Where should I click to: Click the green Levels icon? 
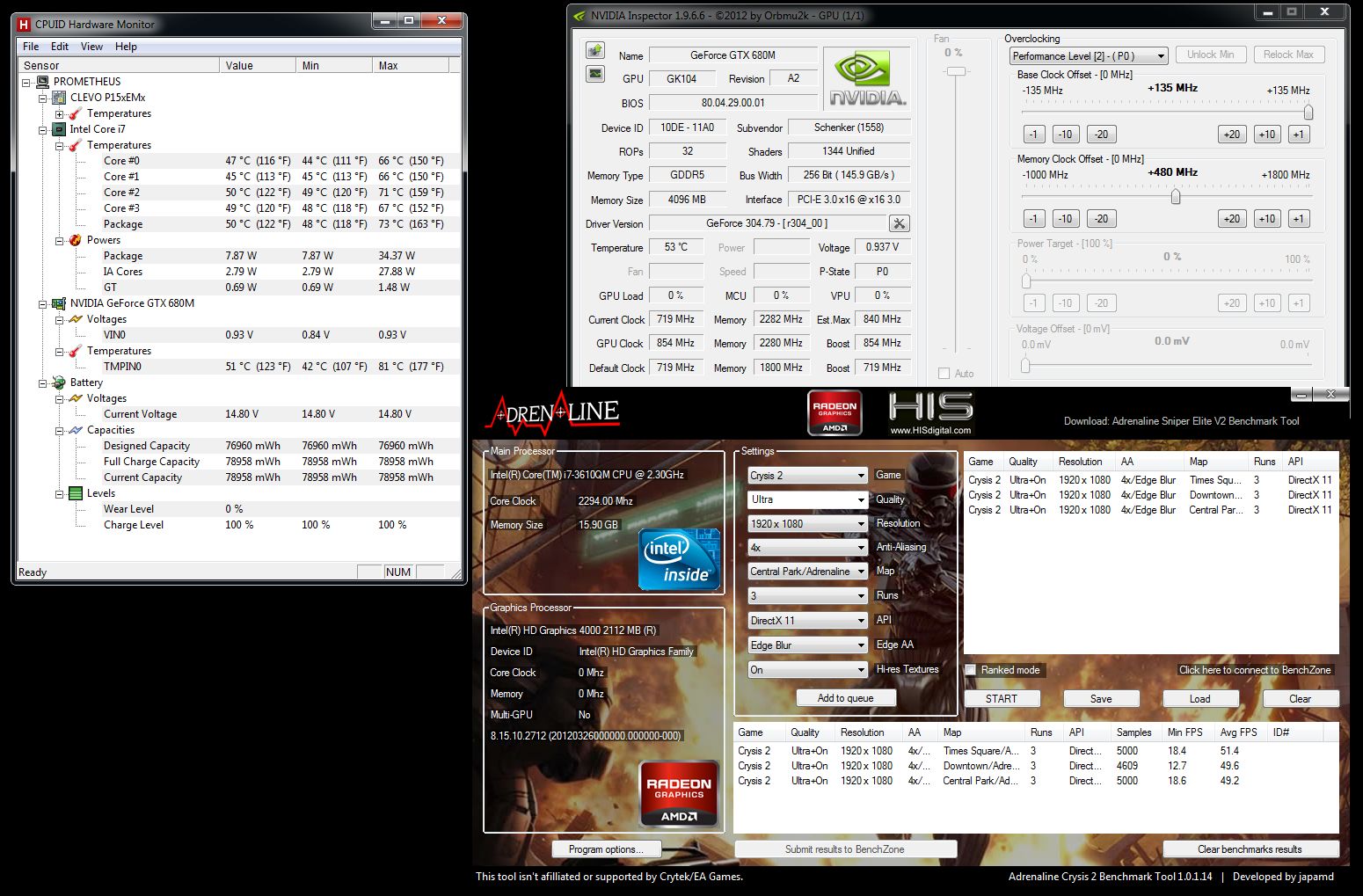76,492
